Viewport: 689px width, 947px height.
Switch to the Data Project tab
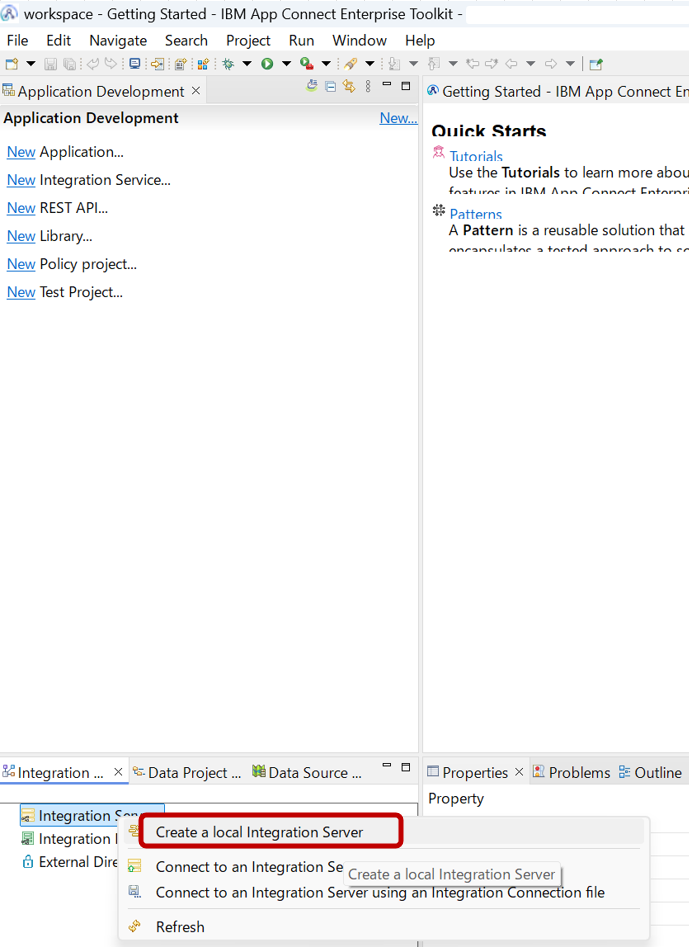pyautogui.click(x=187, y=772)
